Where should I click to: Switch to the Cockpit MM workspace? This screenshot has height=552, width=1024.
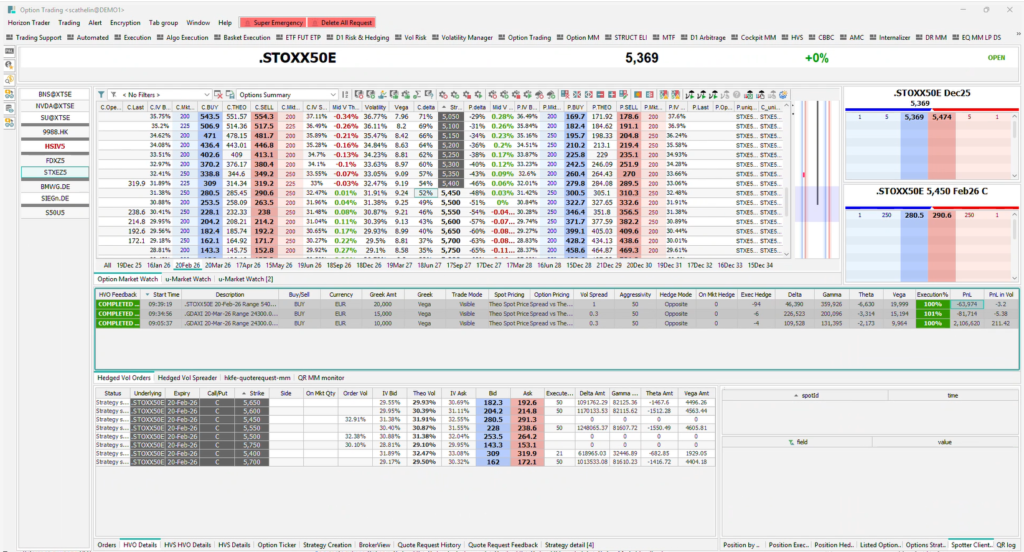point(754,38)
